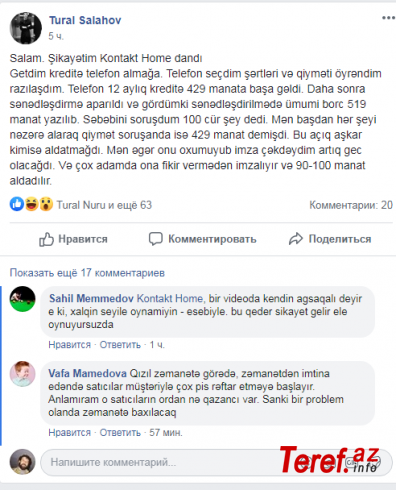Viewport: 396px width, 490px height.
Task: Open the post options three-dot menu
Action: coord(388,18)
